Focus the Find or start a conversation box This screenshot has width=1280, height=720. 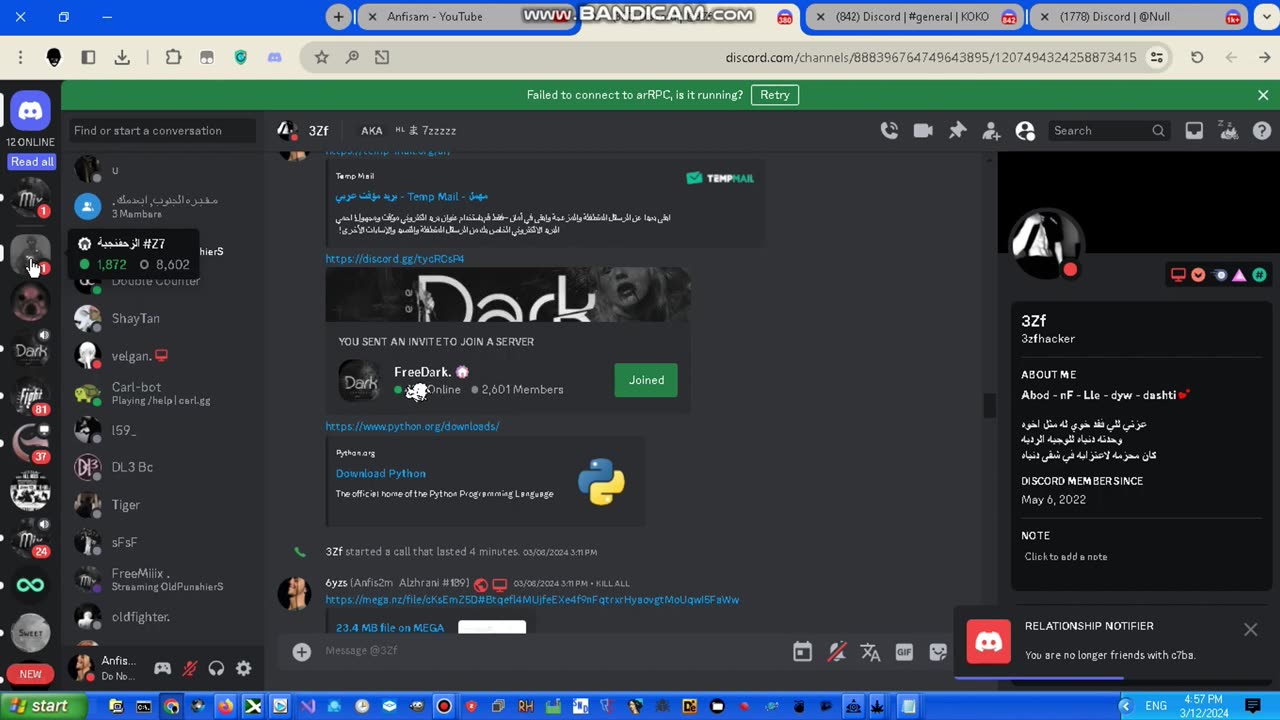coord(163,130)
